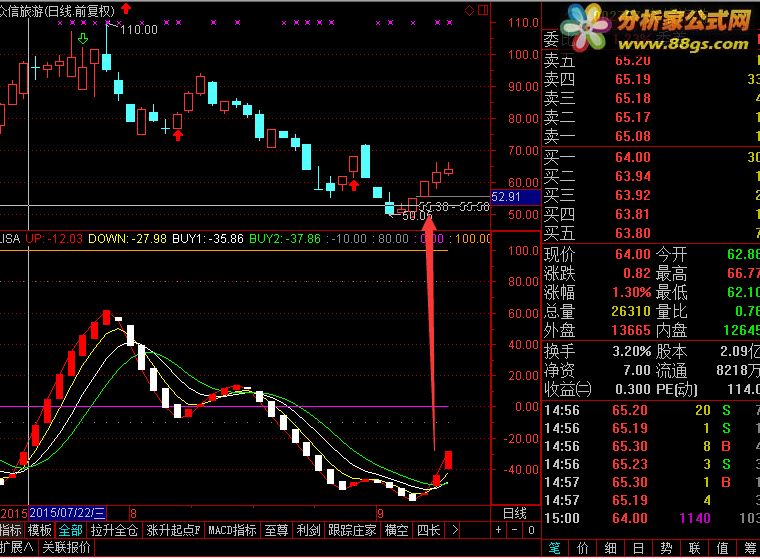The width and height of the screenshot is (760, 559).
Task: Click the 卖五 price 65.20
Action: tap(633, 61)
